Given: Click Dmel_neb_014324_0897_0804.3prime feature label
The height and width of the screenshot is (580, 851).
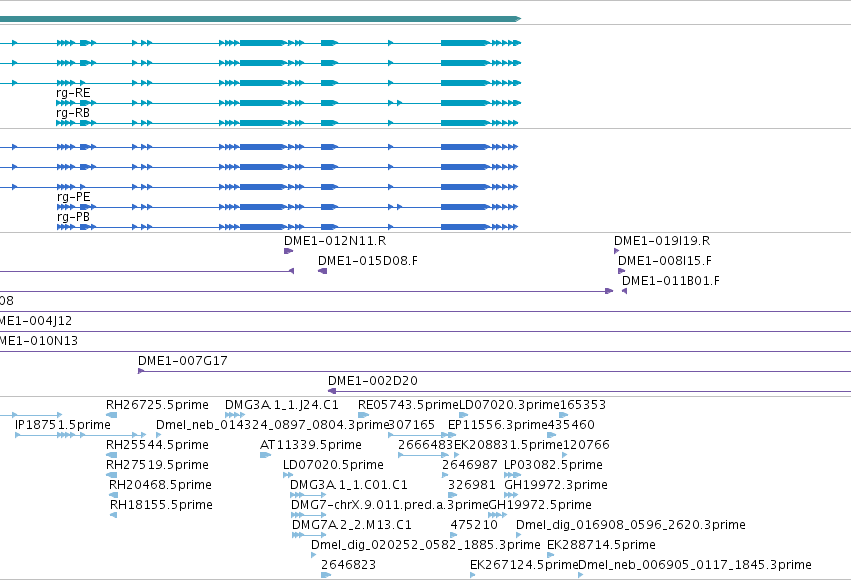Looking at the screenshot, I should (273, 425).
